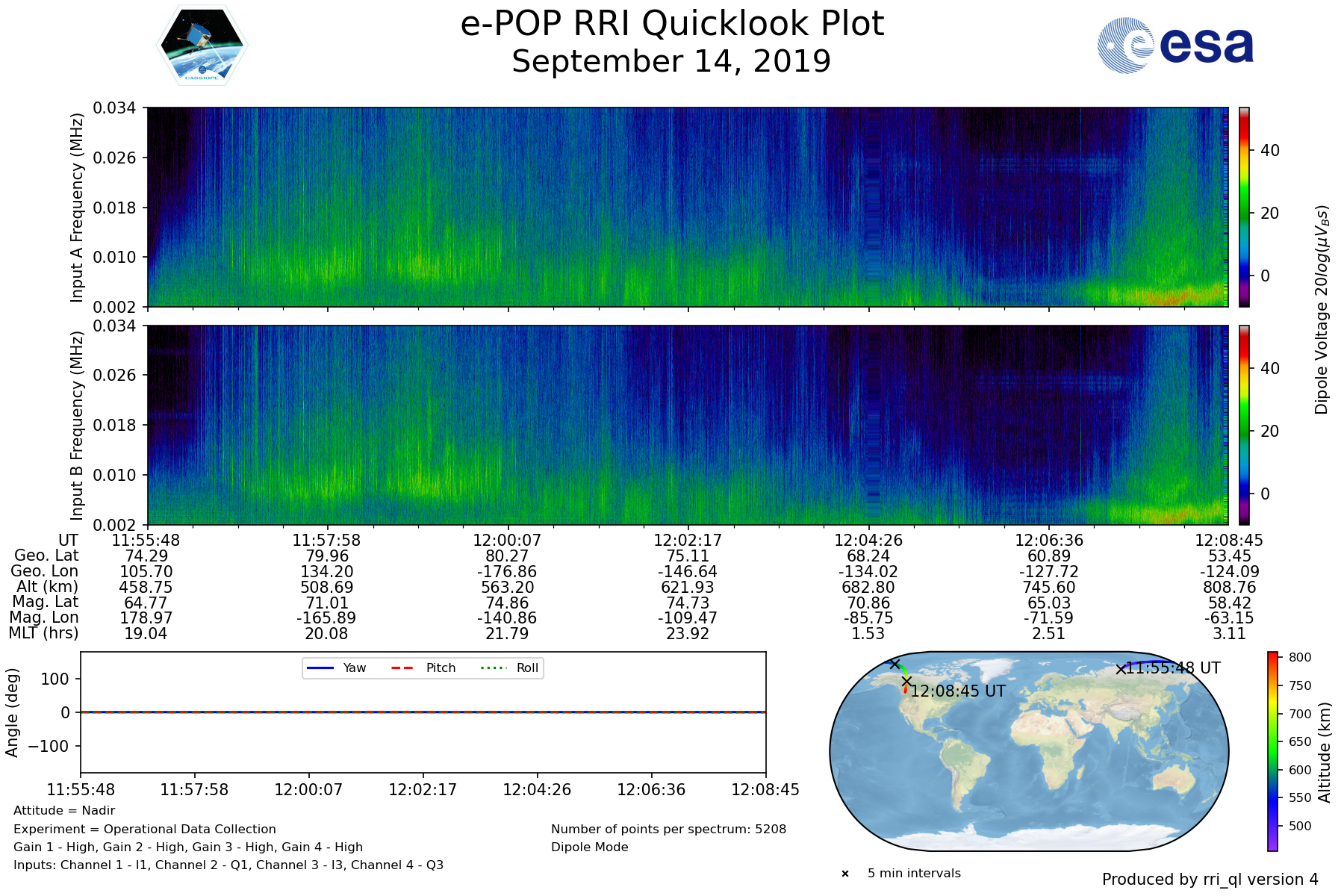This screenshot has width=1344, height=896.
Task: Click the Attitude = Nadir text
Action: point(64,811)
